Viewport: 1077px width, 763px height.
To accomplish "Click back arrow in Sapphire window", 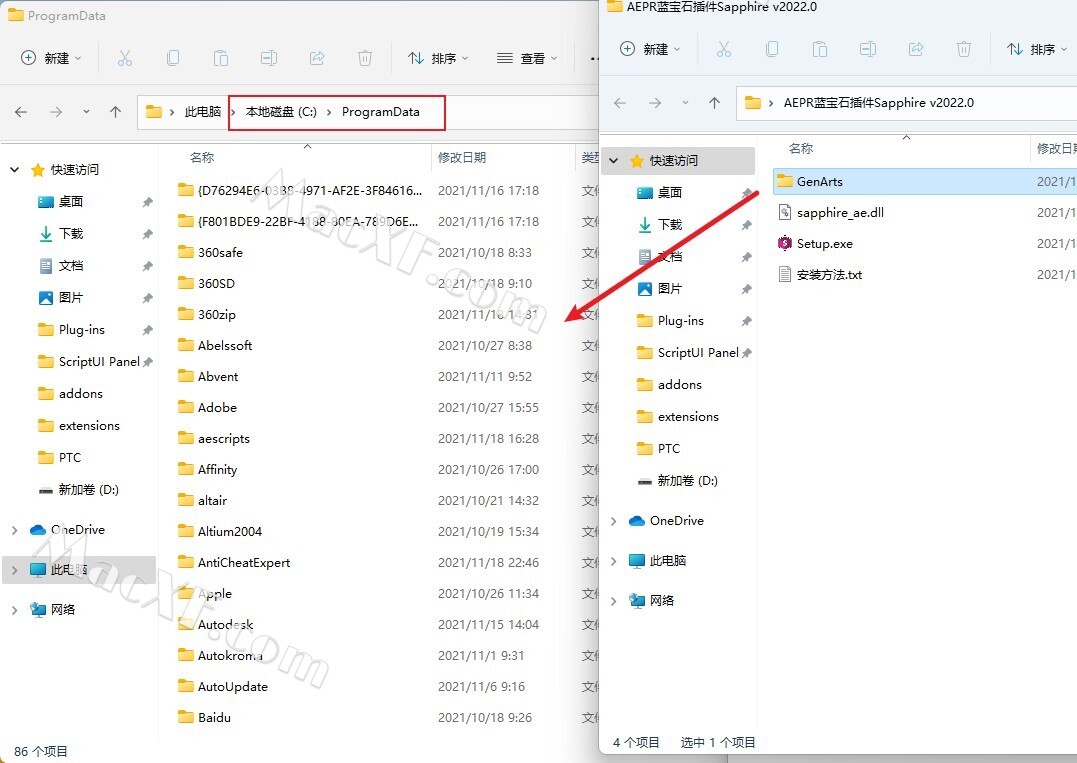I will (620, 103).
